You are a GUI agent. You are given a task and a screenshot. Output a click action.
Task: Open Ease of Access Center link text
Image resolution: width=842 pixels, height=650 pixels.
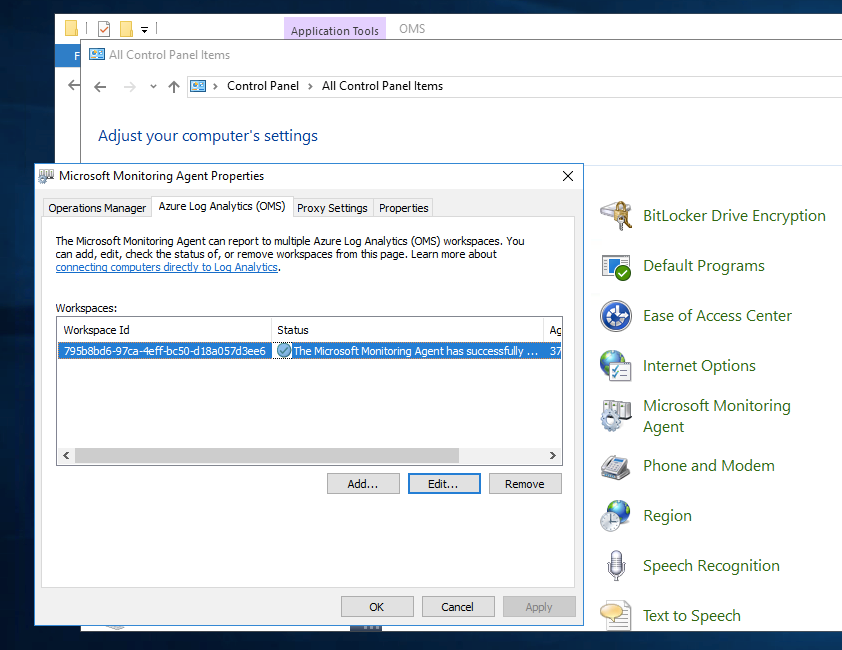(717, 316)
